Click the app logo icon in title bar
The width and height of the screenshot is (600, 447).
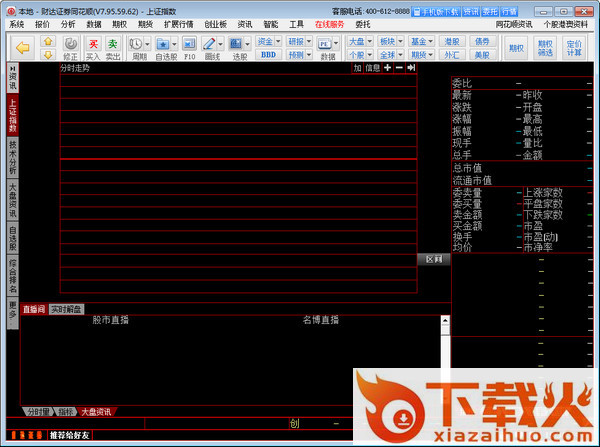[x=11, y=11]
